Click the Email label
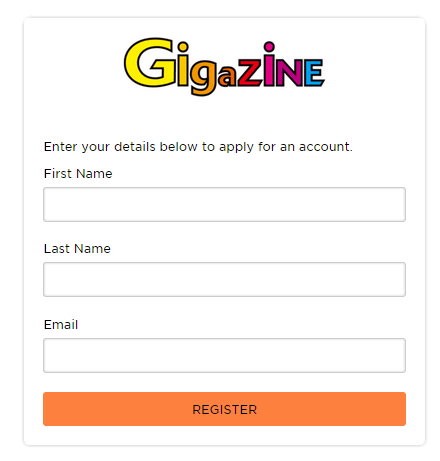Screen dimensions: 440x461 coord(61,325)
